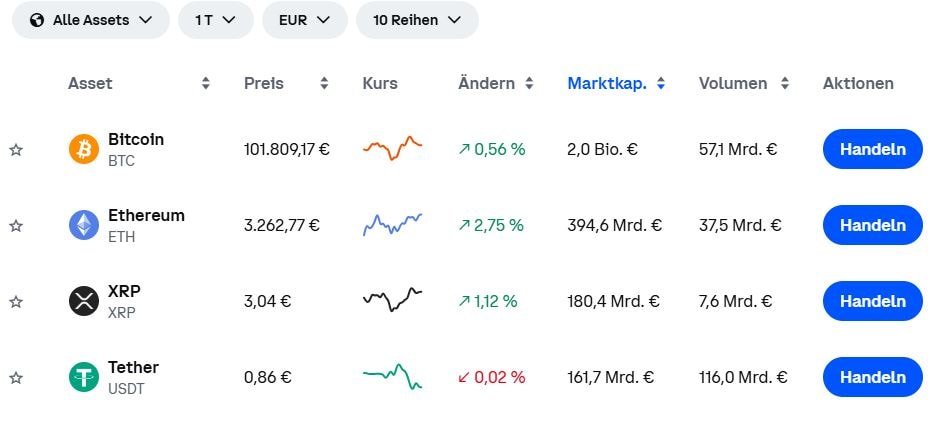936x428 pixels.
Task: Open the 1T timeframe dropdown
Action: [215, 20]
